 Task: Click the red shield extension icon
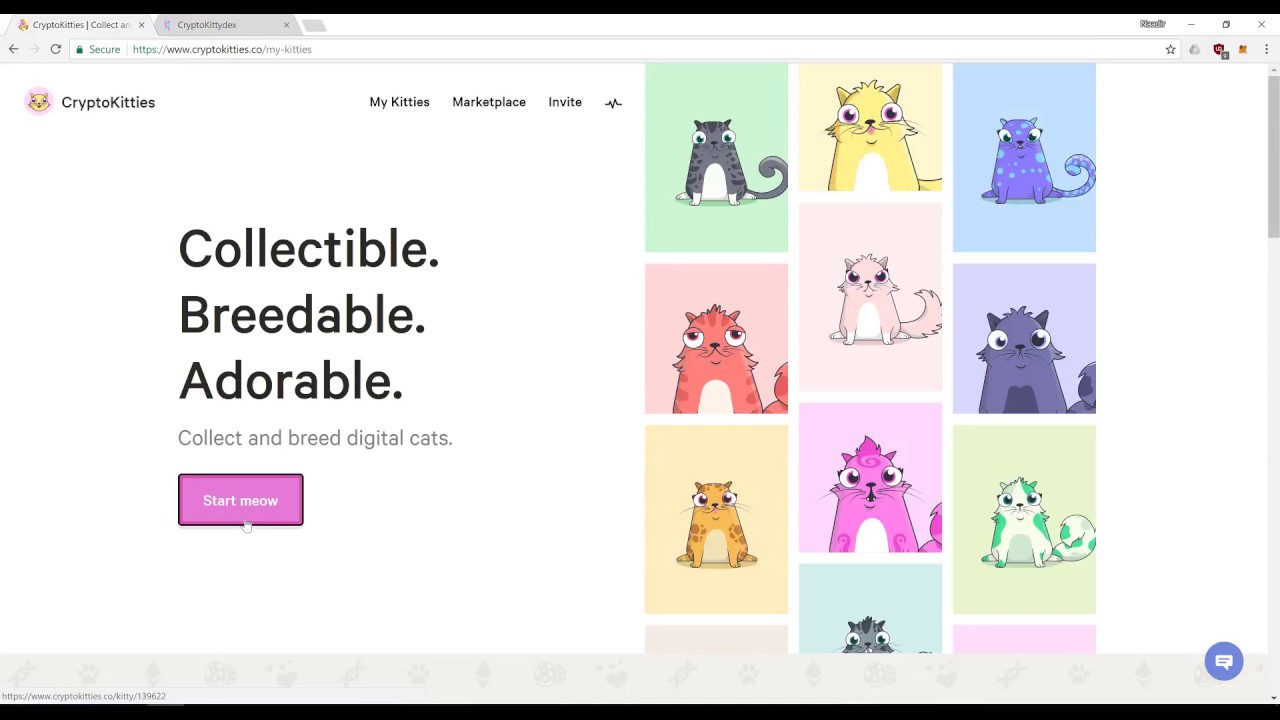click(1219, 49)
